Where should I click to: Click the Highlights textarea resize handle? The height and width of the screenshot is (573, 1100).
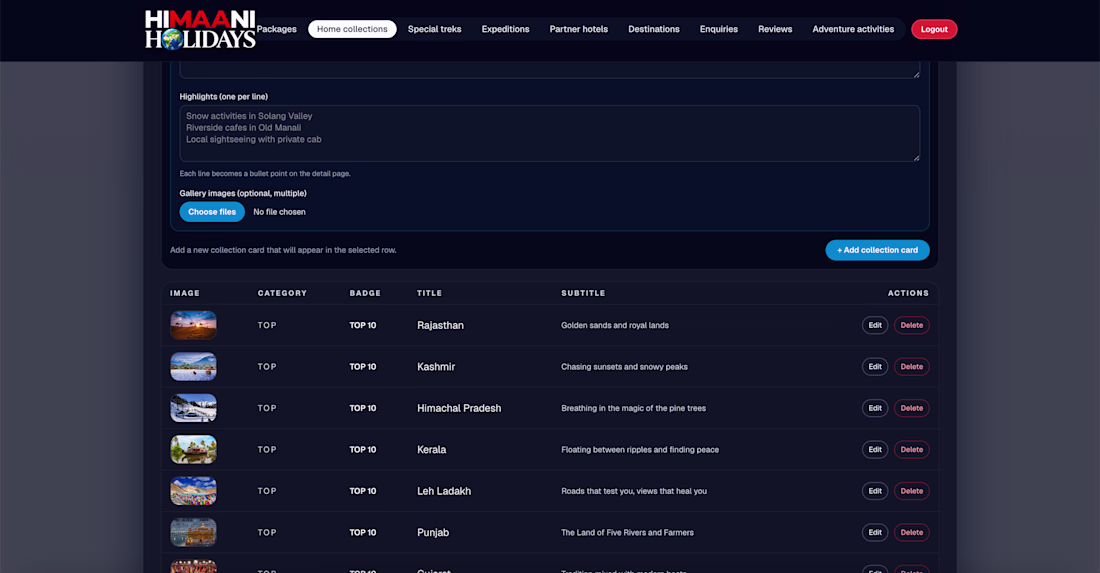[915, 157]
